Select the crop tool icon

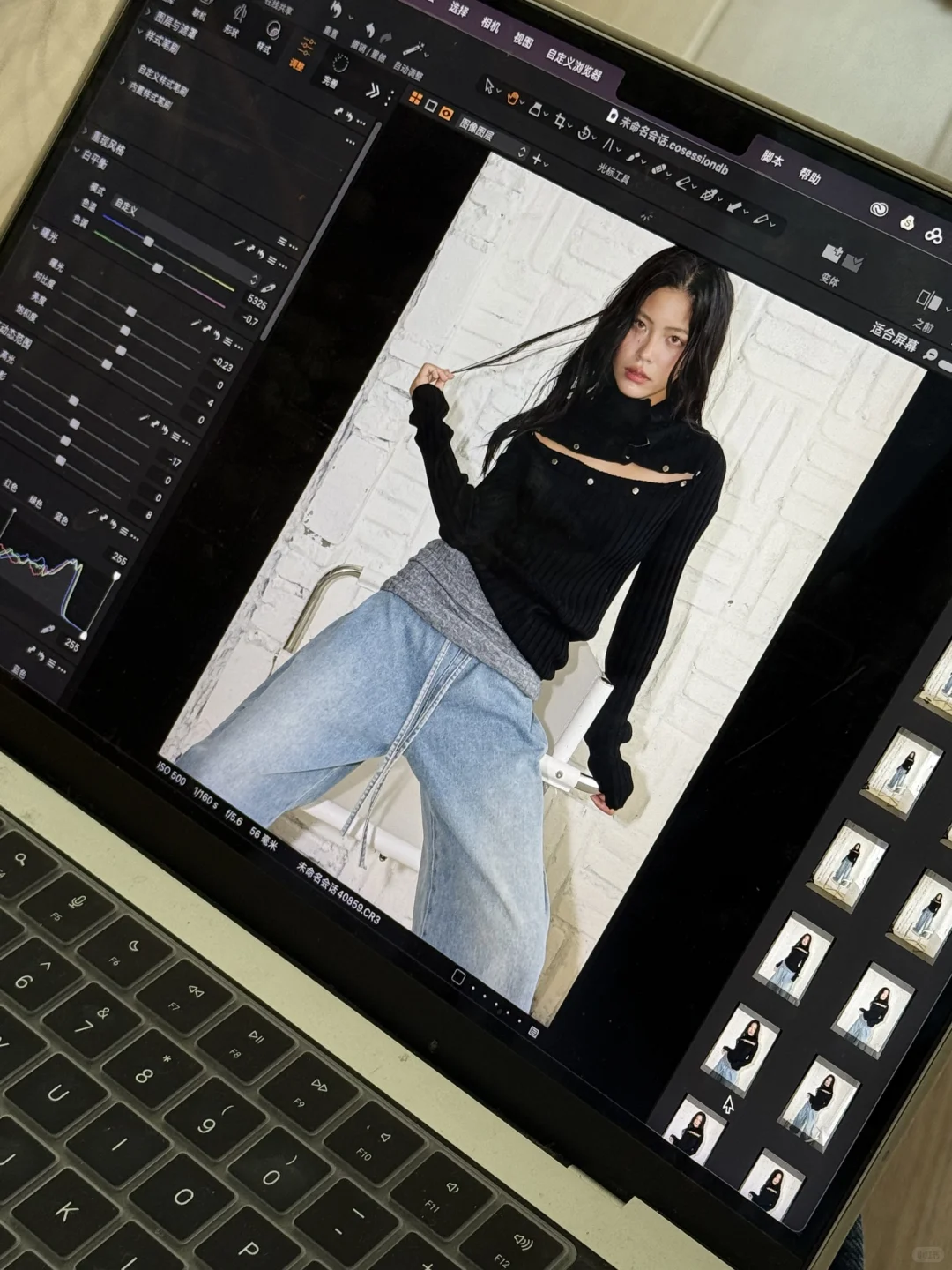(559, 120)
